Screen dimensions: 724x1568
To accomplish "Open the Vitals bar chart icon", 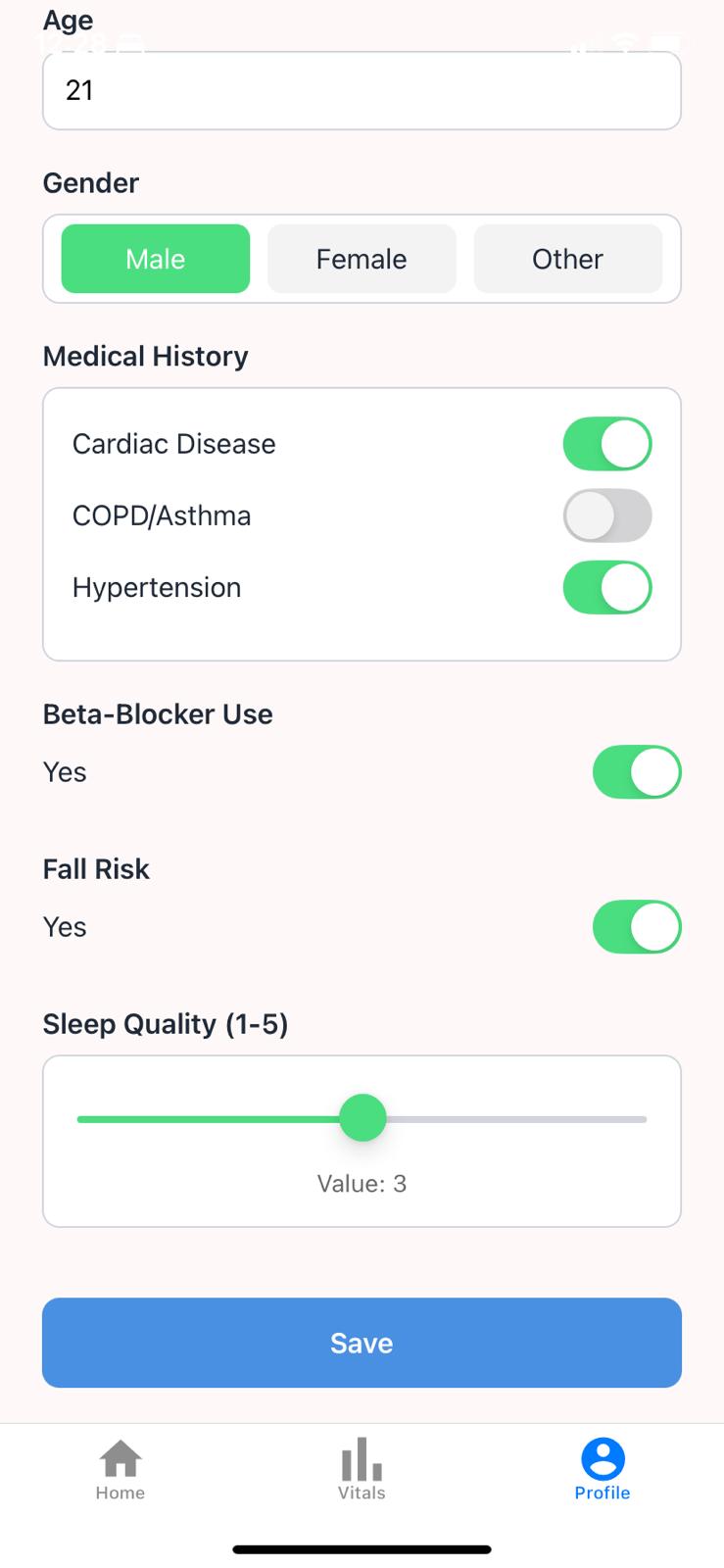I will coord(362,1458).
